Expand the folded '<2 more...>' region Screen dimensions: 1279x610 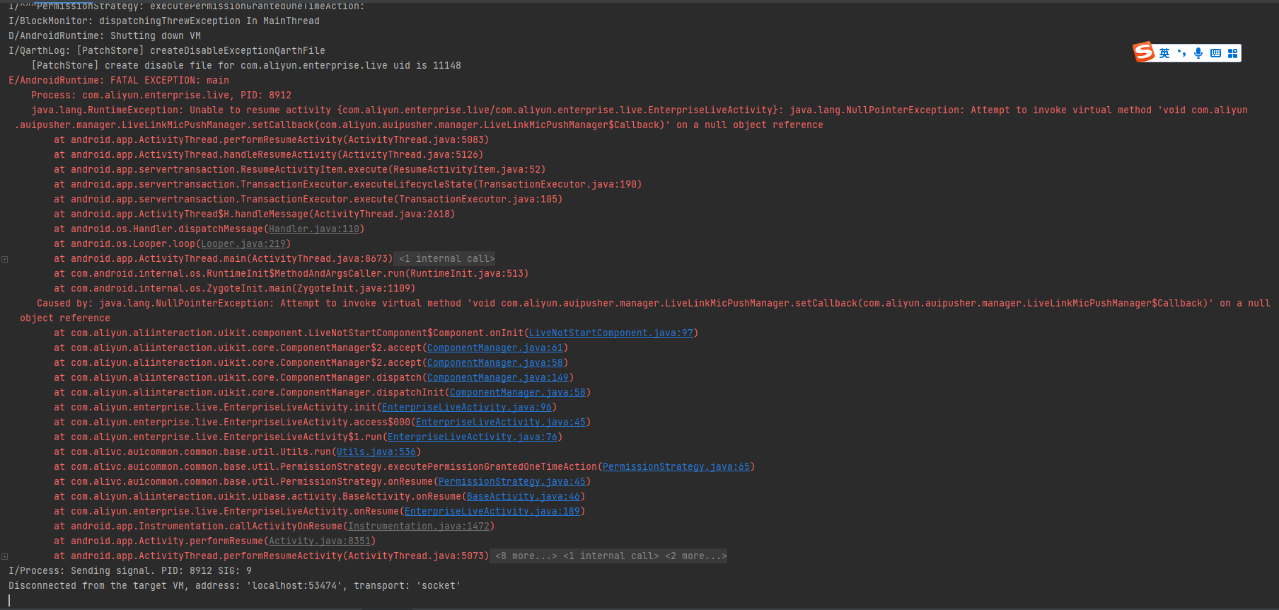694,556
